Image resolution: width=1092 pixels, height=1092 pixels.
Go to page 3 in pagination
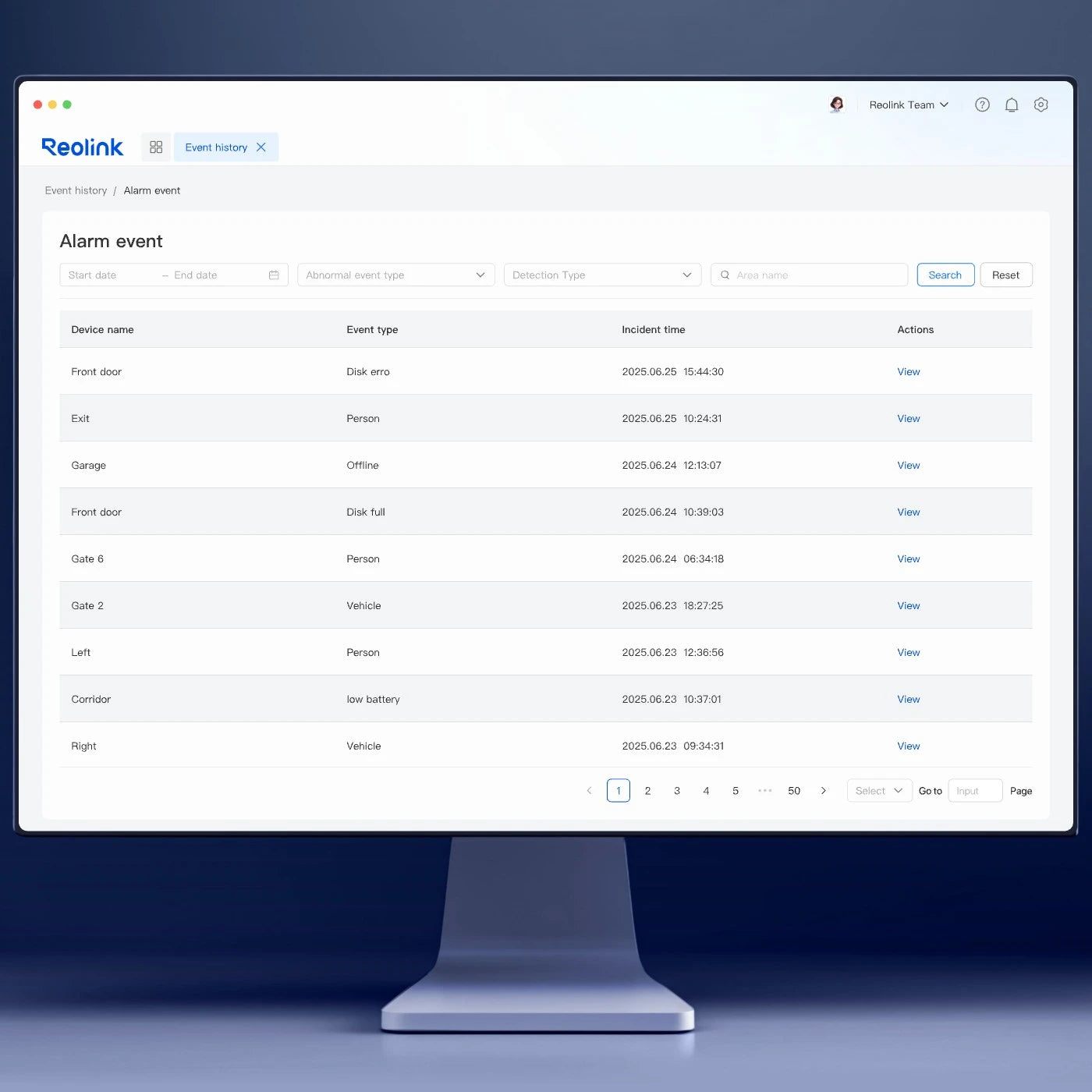pyautogui.click(x=677, y=791)
